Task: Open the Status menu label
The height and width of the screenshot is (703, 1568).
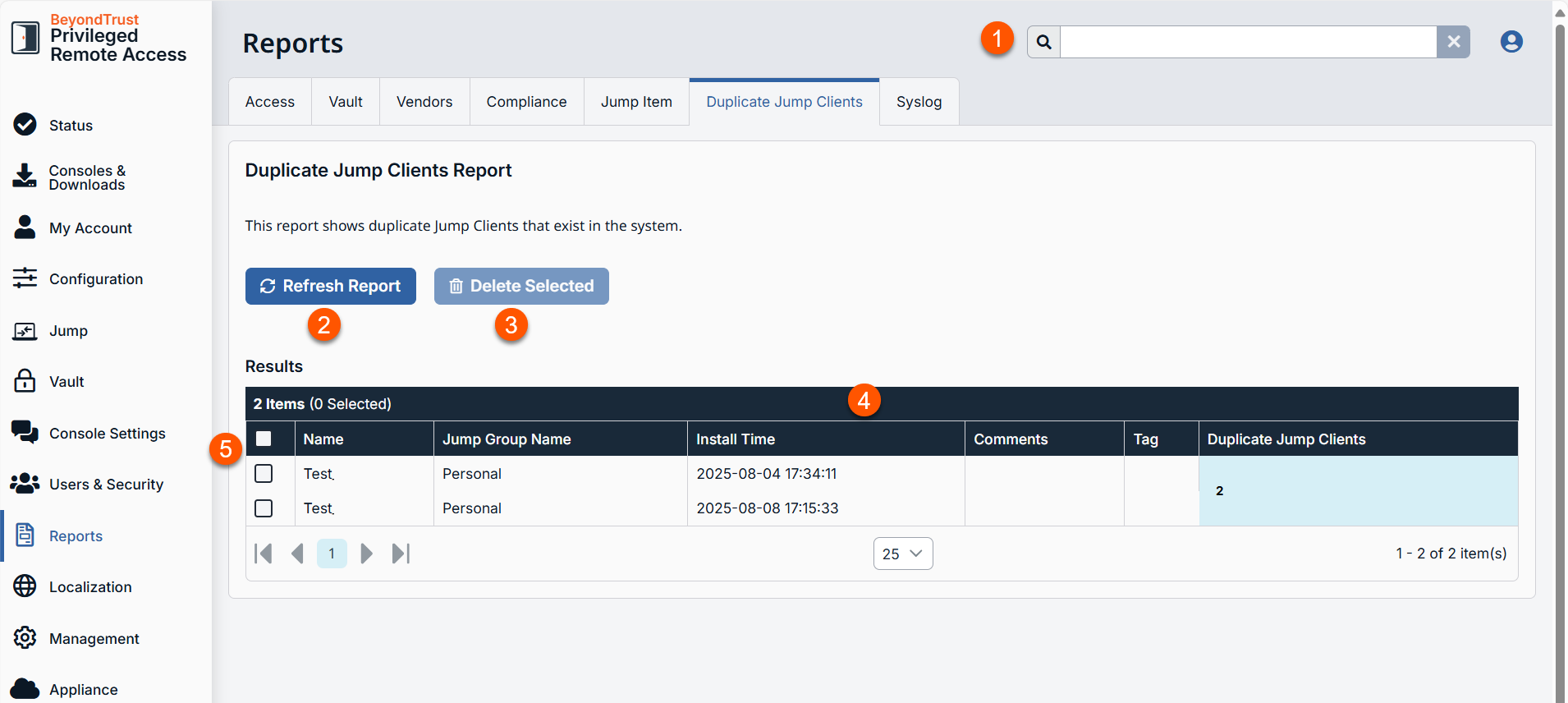Action: pos(71,126)
